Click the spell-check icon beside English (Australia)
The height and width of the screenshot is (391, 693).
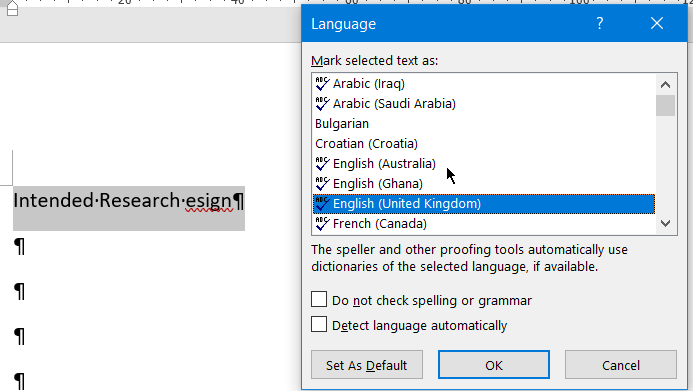322,163
